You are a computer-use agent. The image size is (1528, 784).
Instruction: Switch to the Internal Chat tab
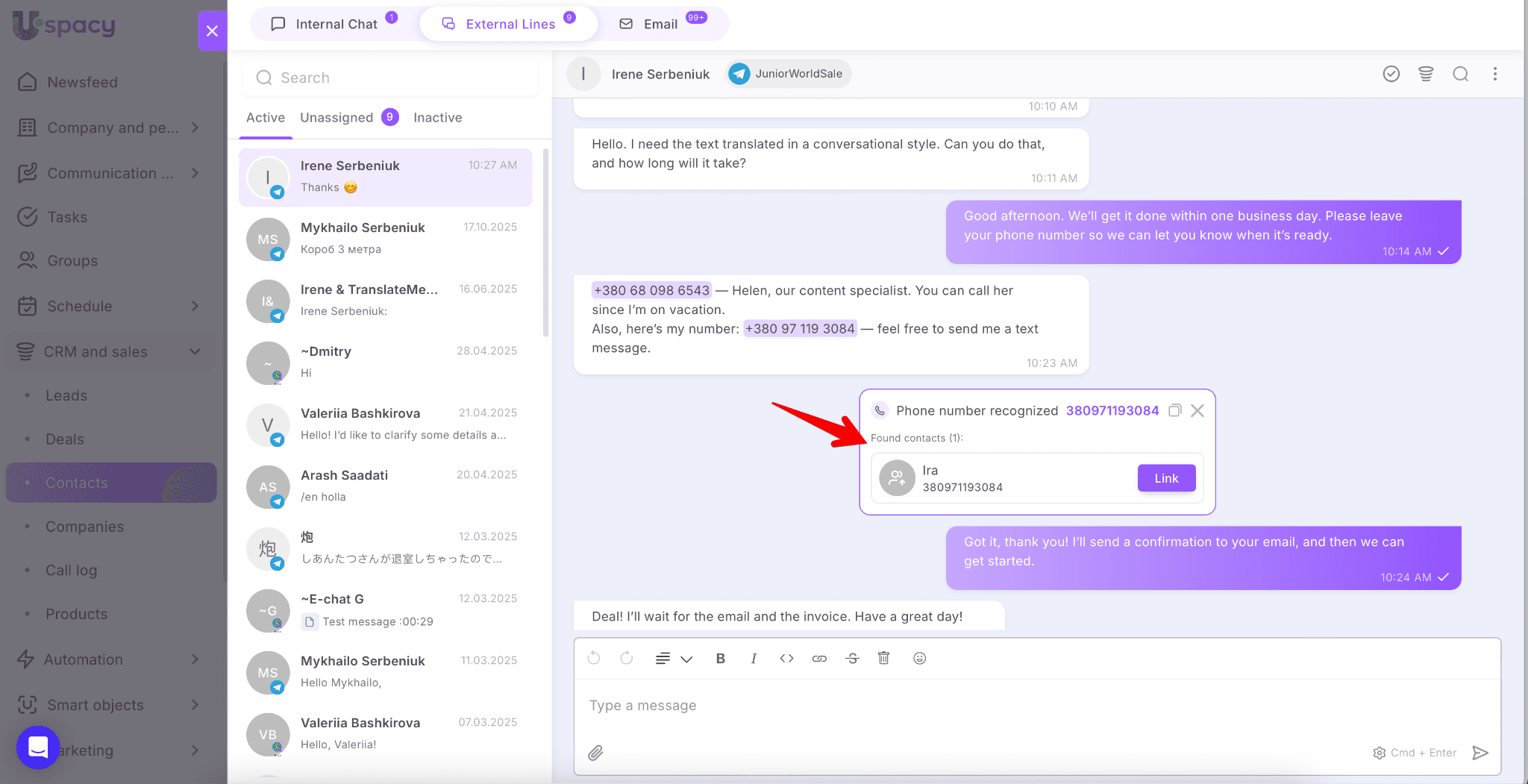coord(335,24)
